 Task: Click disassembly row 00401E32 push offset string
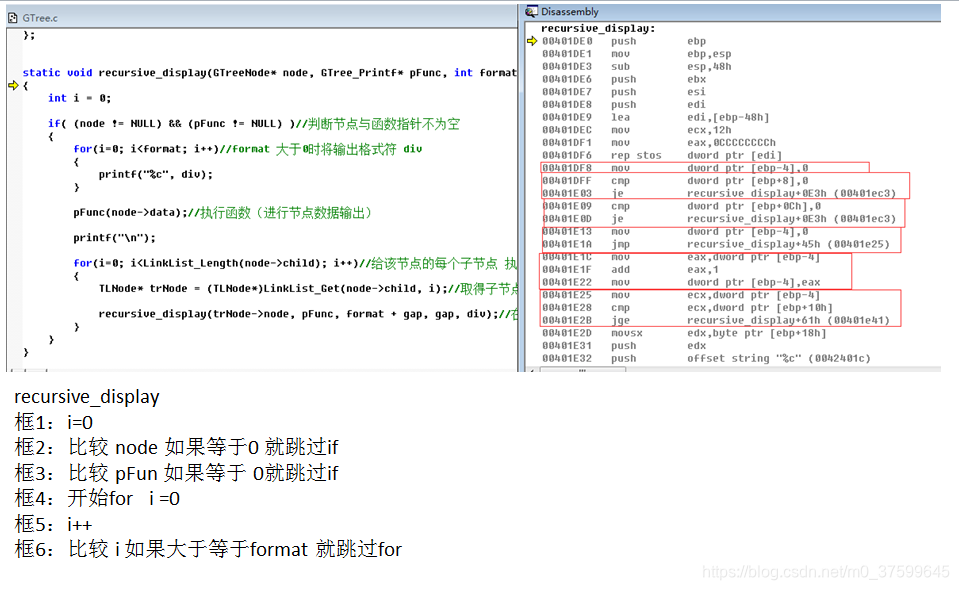click(x=706, y=358)
